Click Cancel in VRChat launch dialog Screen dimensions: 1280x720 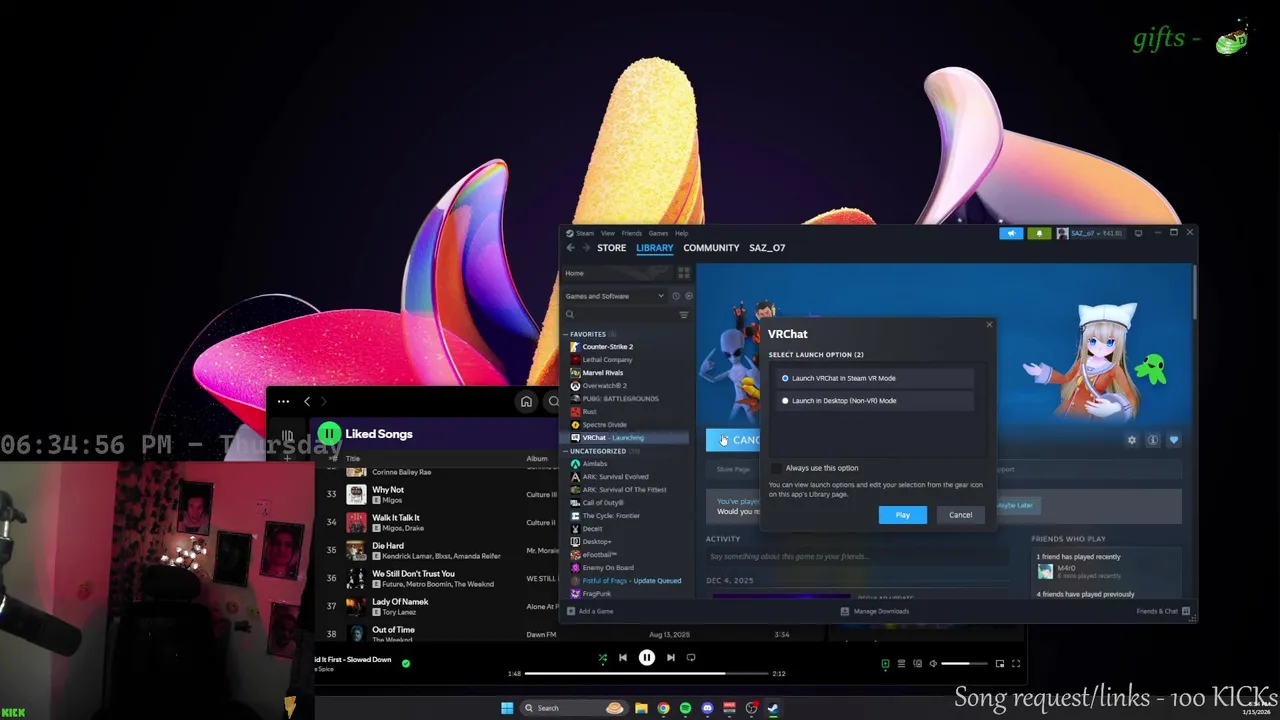pyautogui.click(x=960, y=515)
